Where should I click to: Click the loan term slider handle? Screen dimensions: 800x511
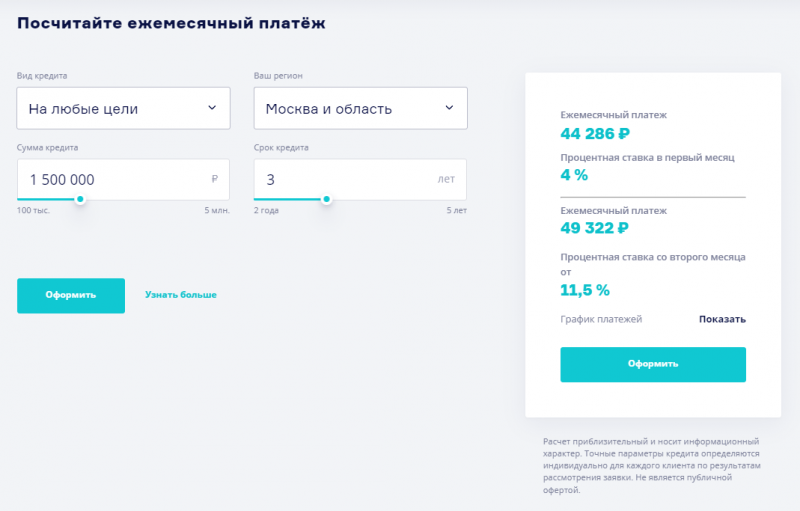pos(326,199)
